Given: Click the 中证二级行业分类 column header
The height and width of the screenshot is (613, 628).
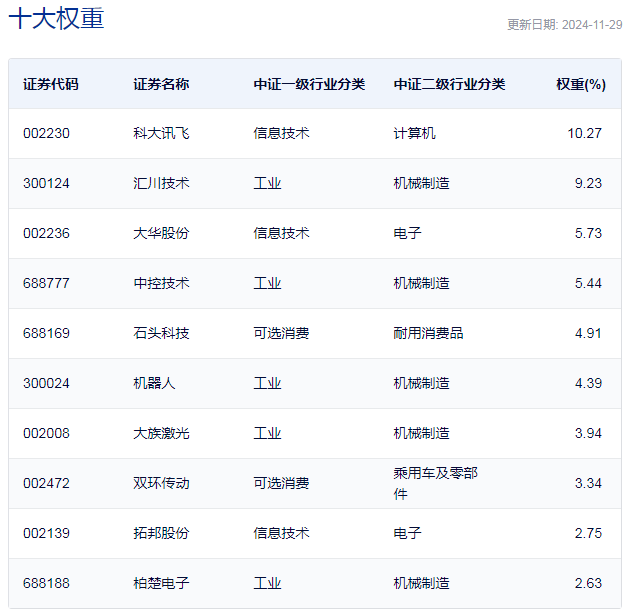Looking at the screenshot, I should coord(449,84).
